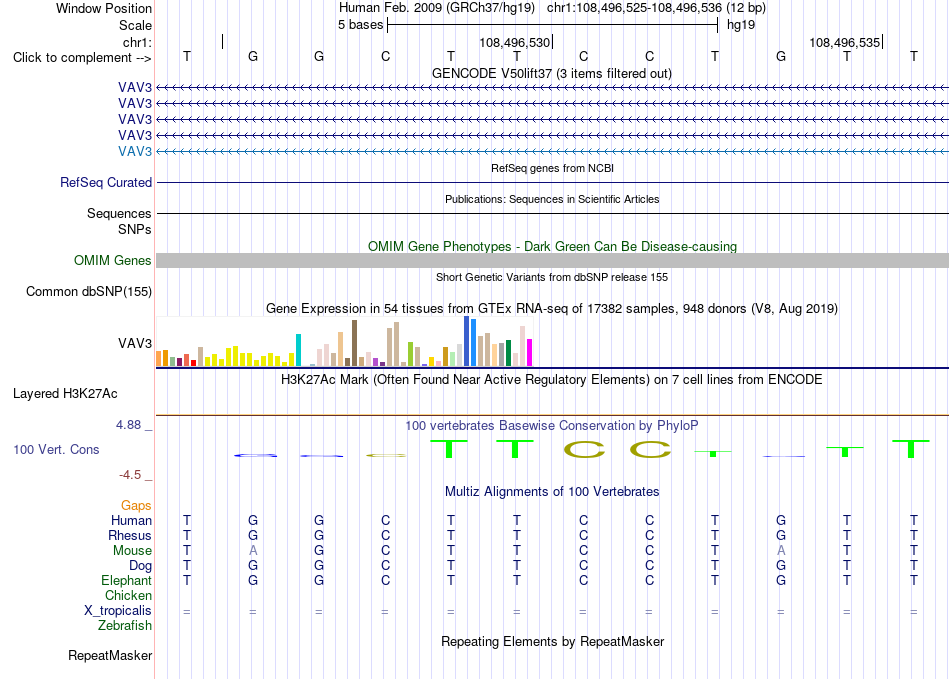Click the Scale track label
The image size is (950, 679).
(136, 25)
